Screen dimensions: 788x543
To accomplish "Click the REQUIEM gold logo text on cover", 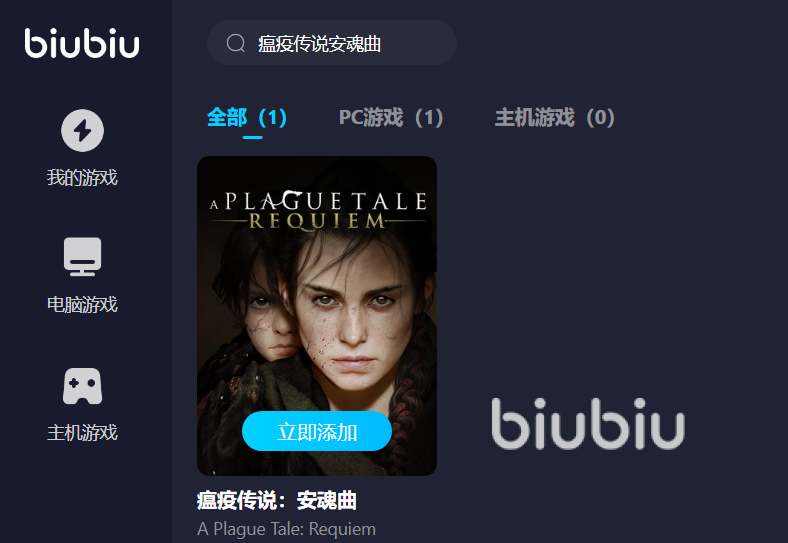I will [x=317, y=221].
